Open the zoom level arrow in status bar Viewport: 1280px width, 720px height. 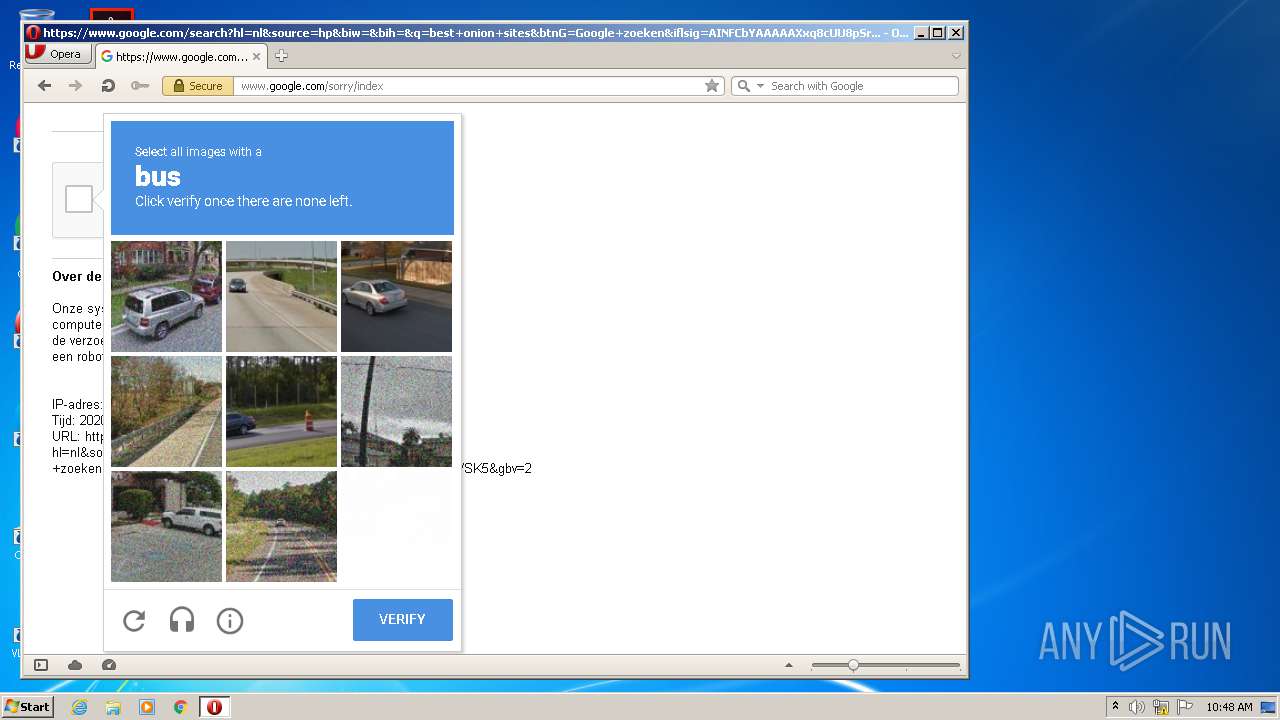point(789,665)
